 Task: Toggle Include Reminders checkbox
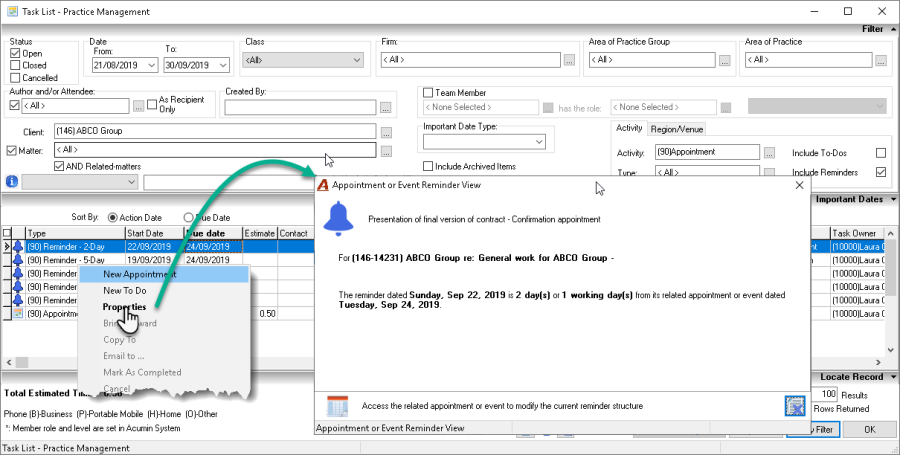(881, 172)
